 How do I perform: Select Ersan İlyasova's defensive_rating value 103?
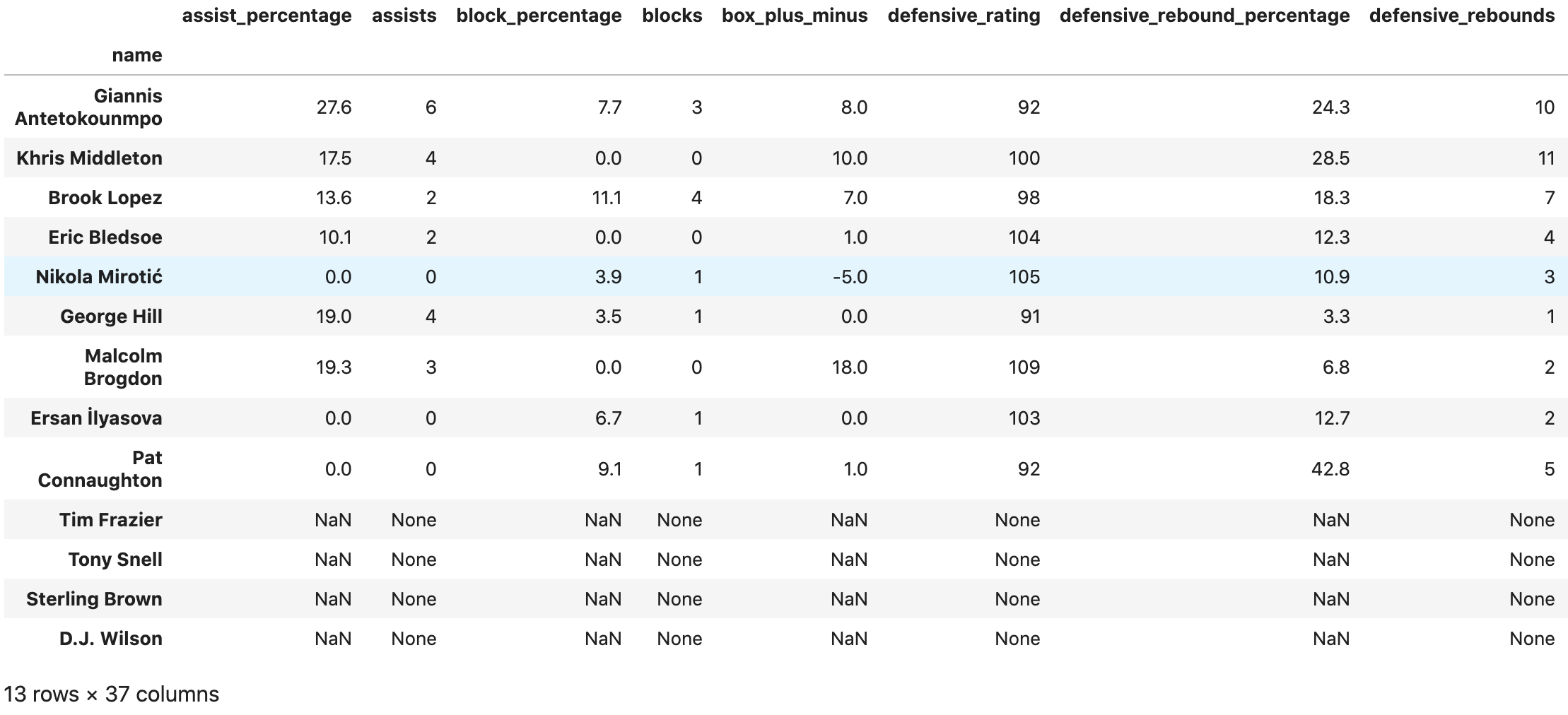coord(1024,418)
